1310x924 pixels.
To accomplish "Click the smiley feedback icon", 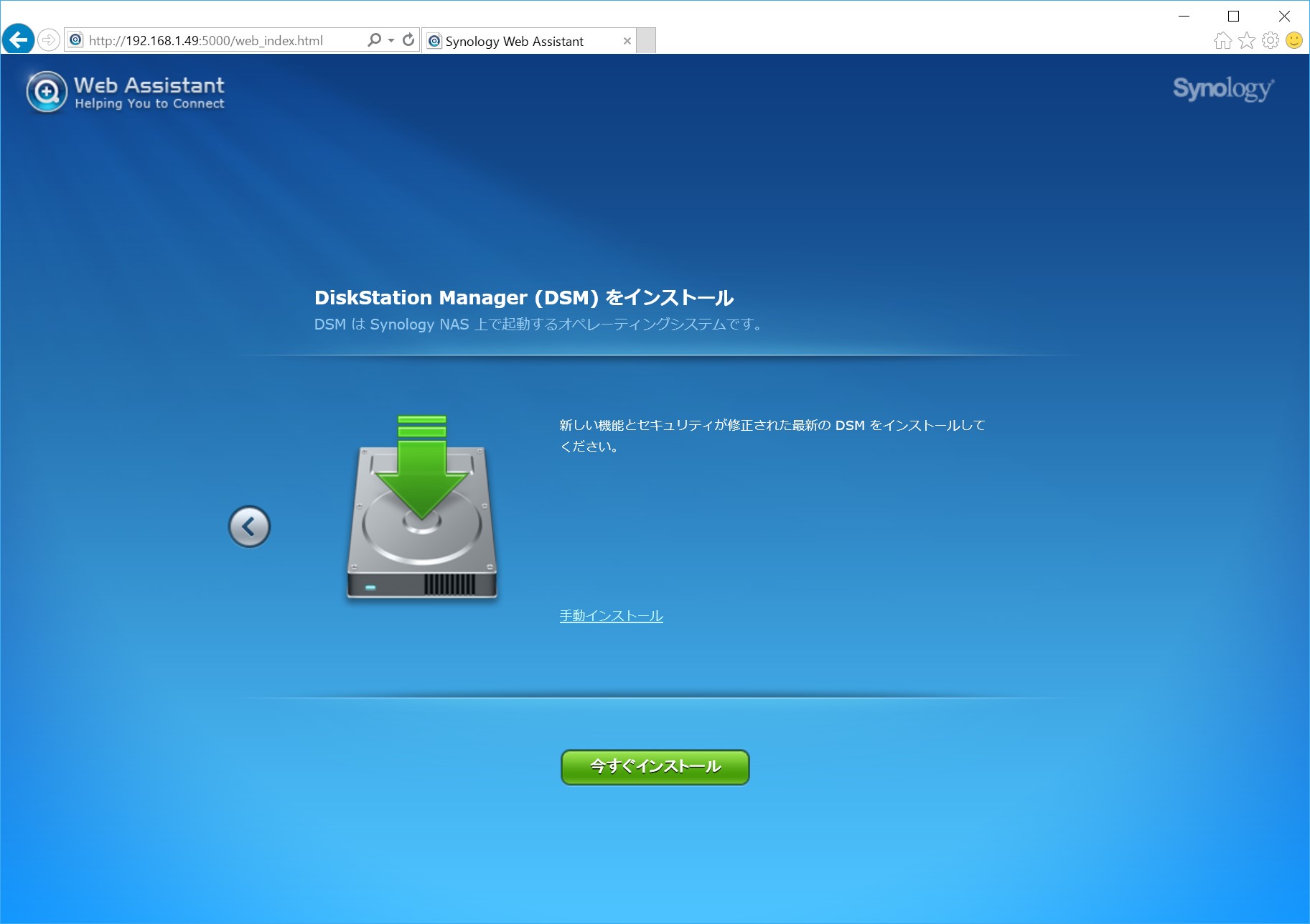I will (x=1293, y=41).
